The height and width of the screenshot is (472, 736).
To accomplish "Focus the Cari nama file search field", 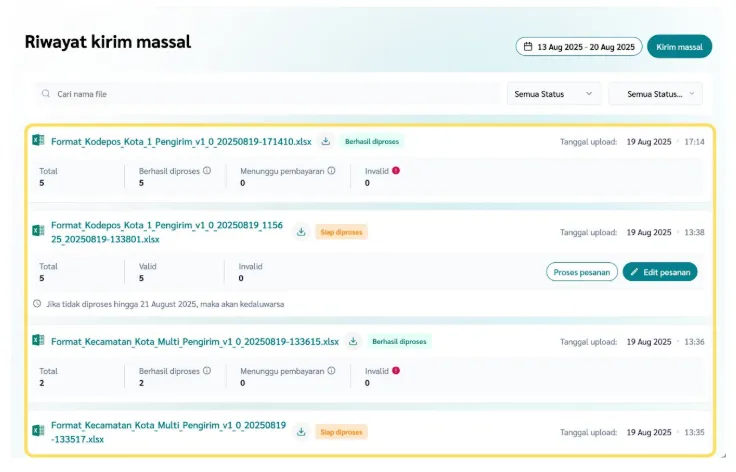I will [270, 94].
